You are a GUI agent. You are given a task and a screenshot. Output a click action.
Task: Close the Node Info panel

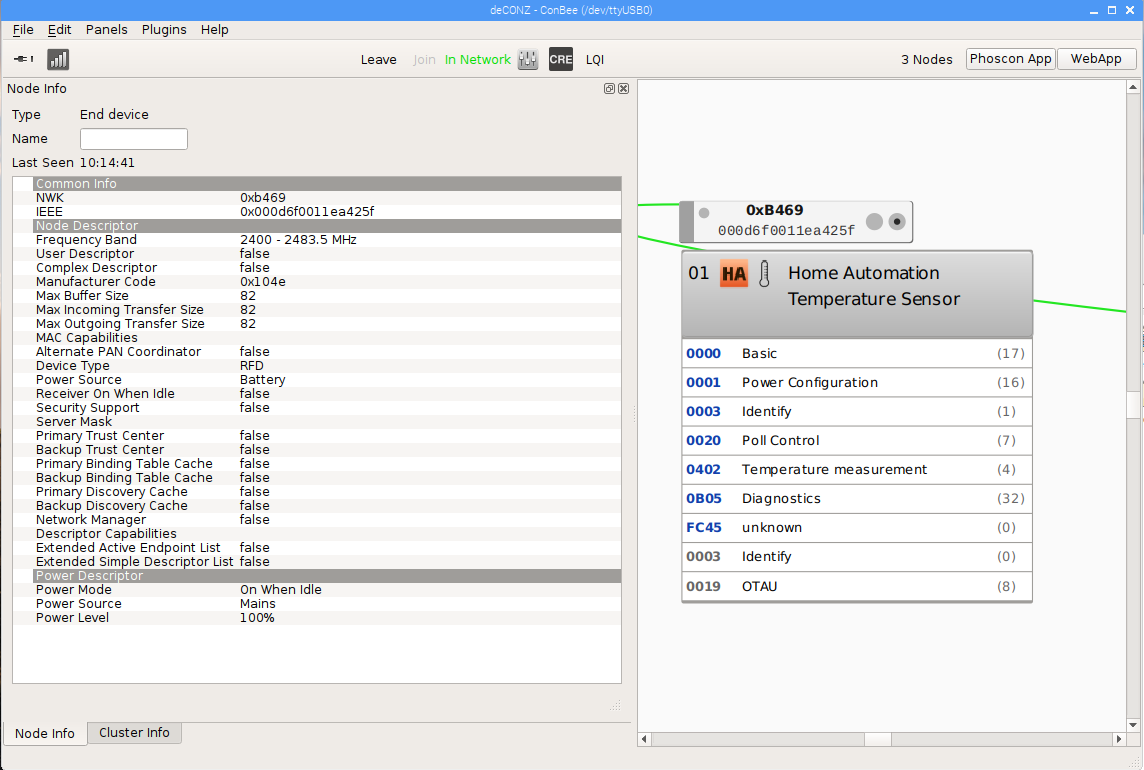(623, 88)
